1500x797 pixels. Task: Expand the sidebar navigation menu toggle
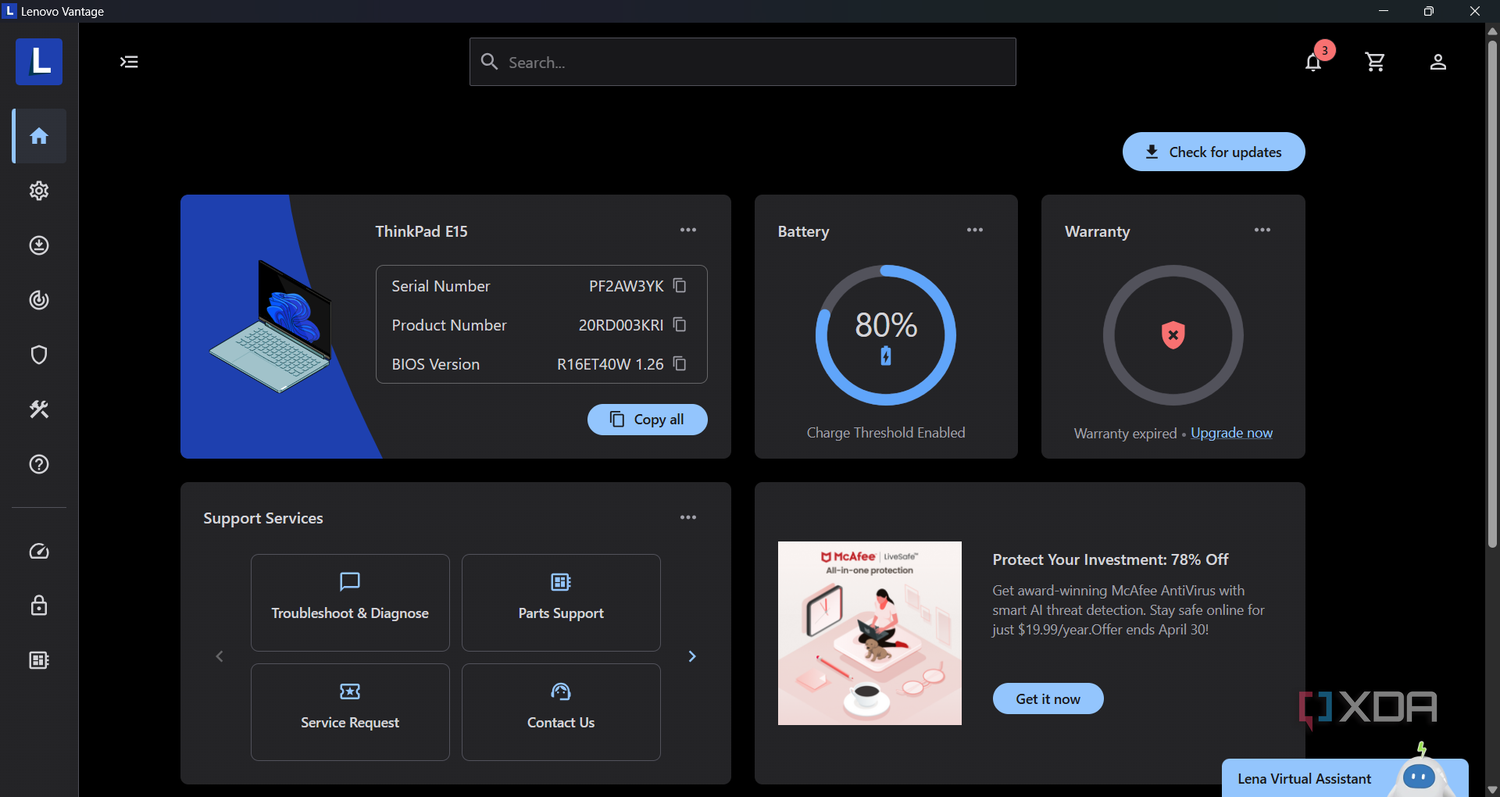(129, 62)
